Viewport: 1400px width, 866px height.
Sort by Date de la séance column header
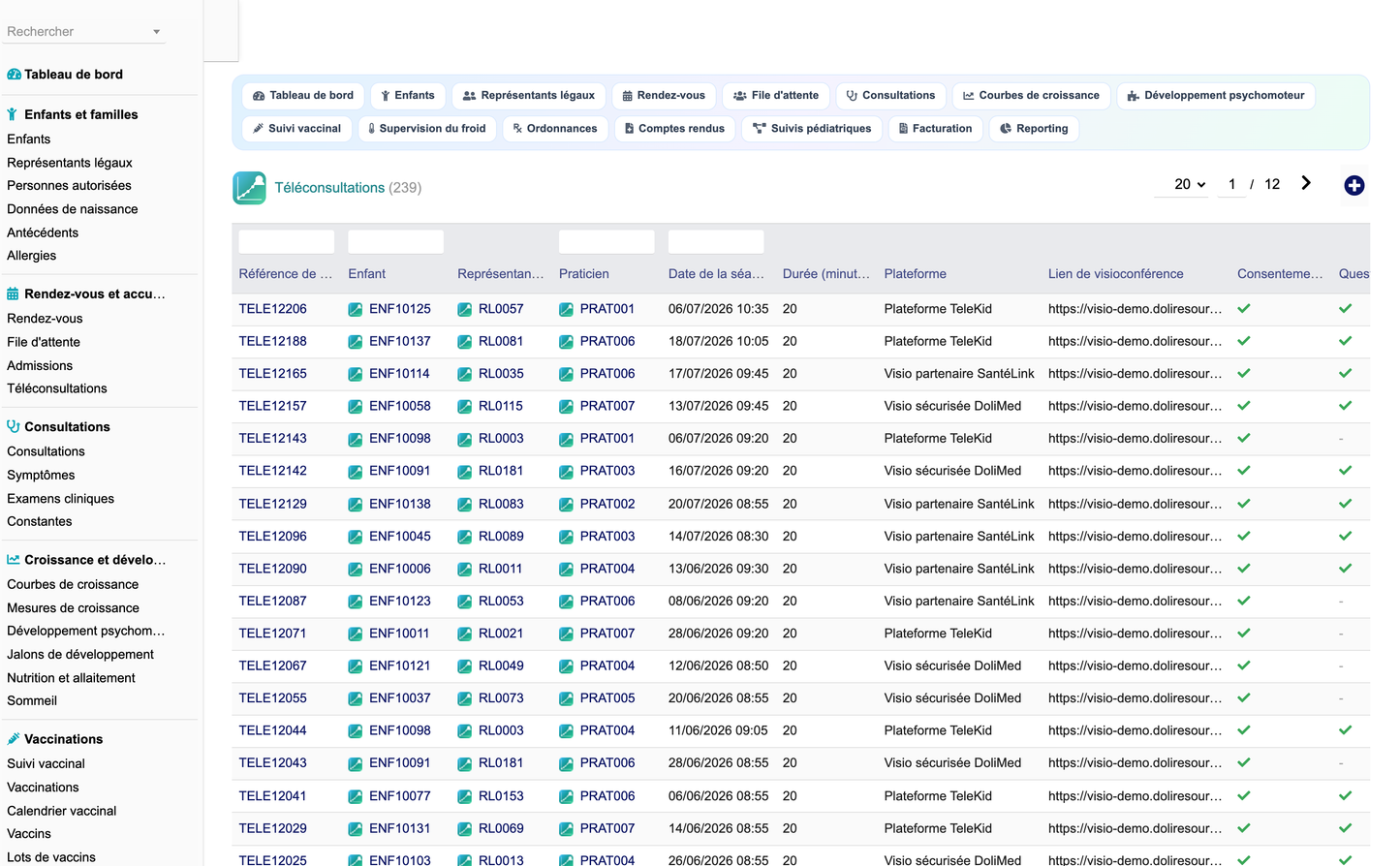click(716, 274)
